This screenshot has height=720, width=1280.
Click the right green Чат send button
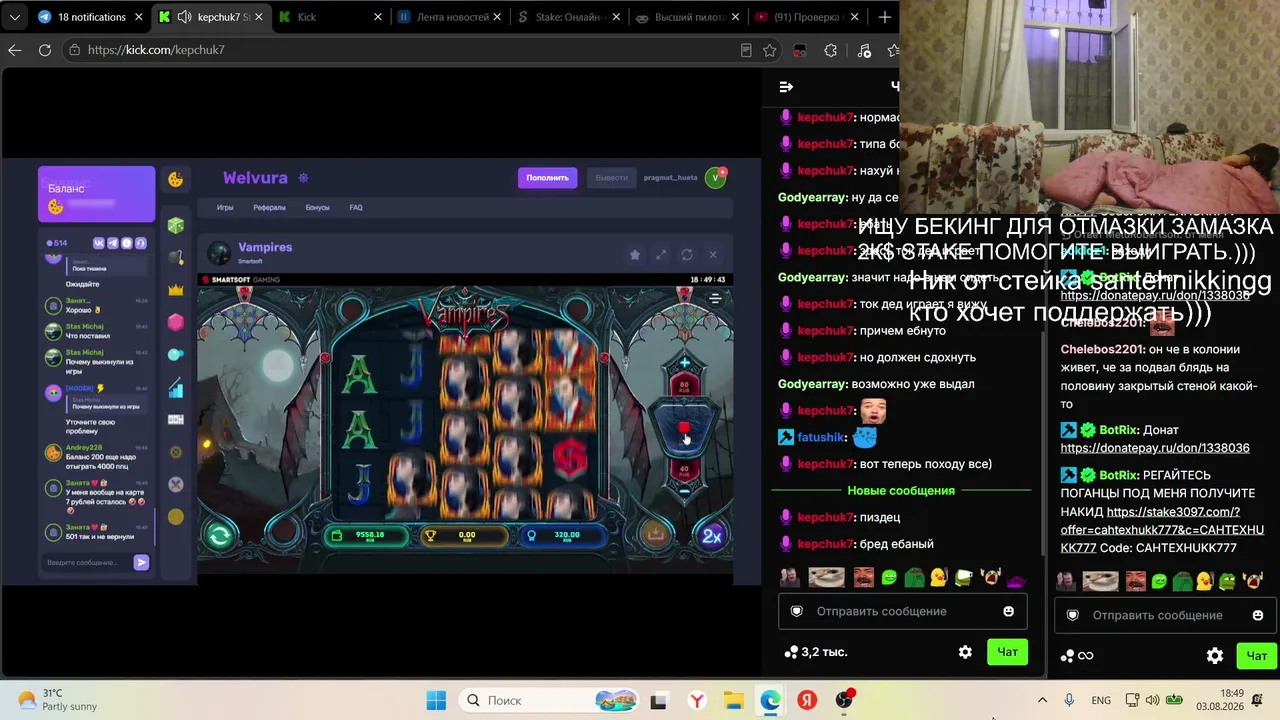point(1256,656)
